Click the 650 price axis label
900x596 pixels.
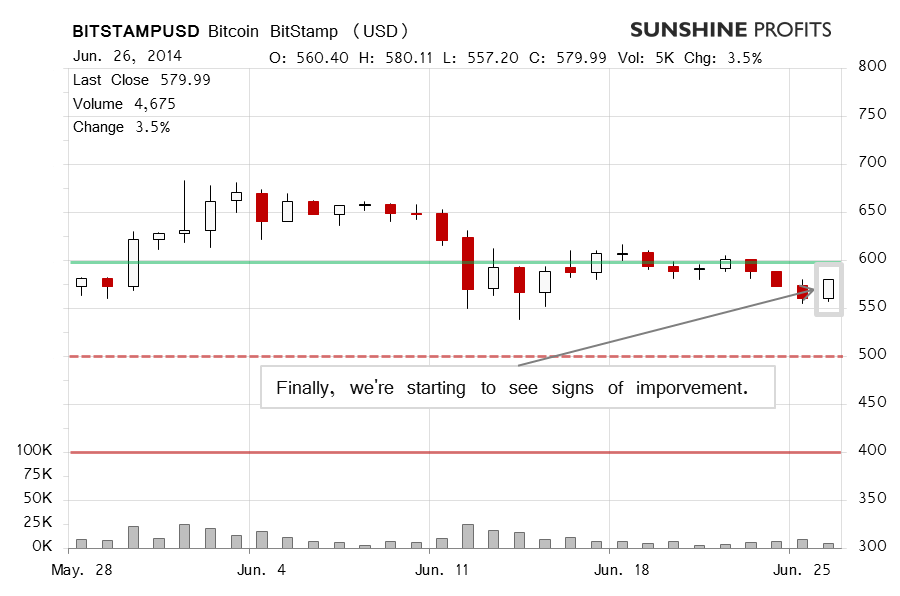click(x=872, y=210)
